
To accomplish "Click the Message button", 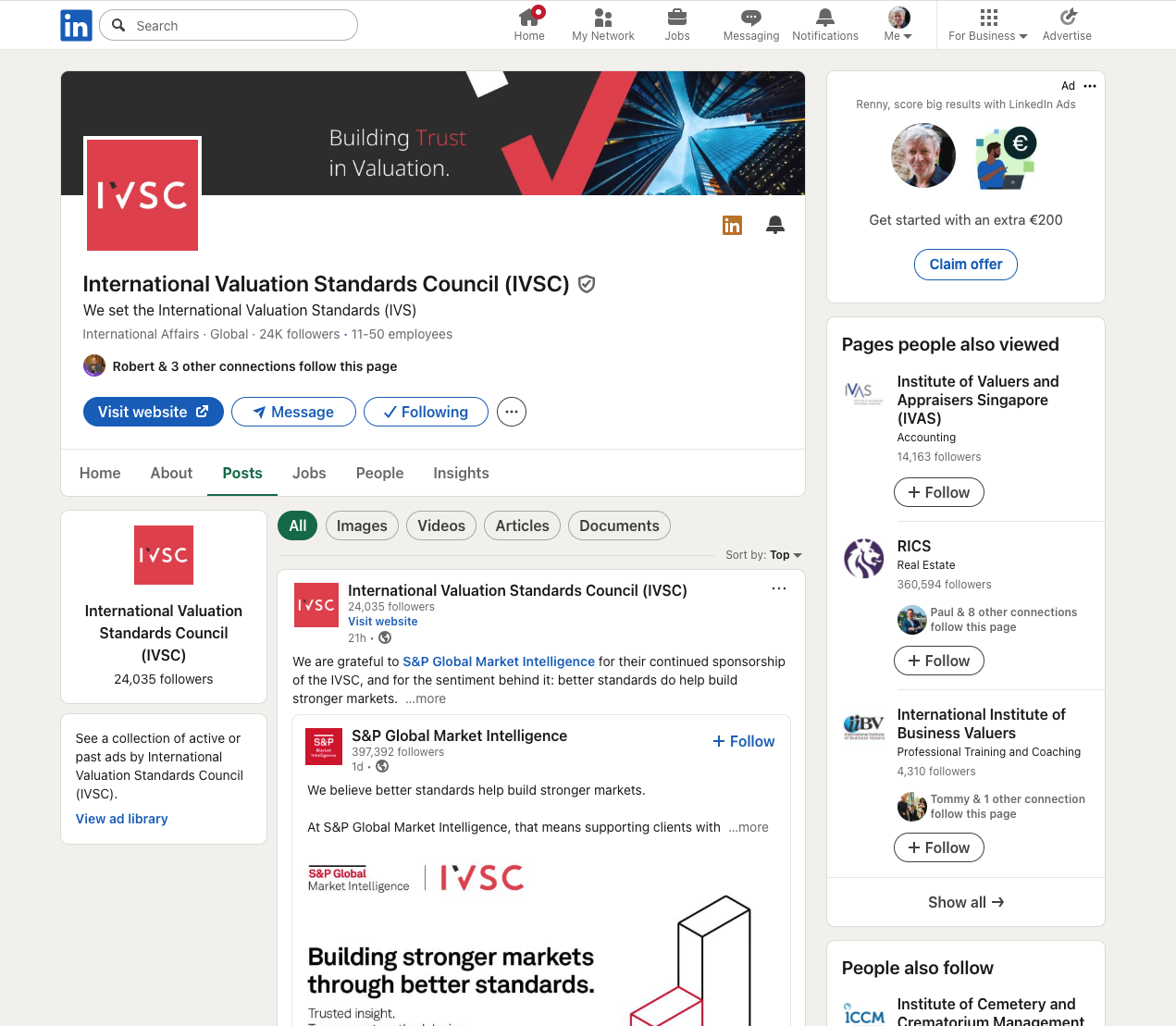I will pyautogui.click(x=293, y=412).
